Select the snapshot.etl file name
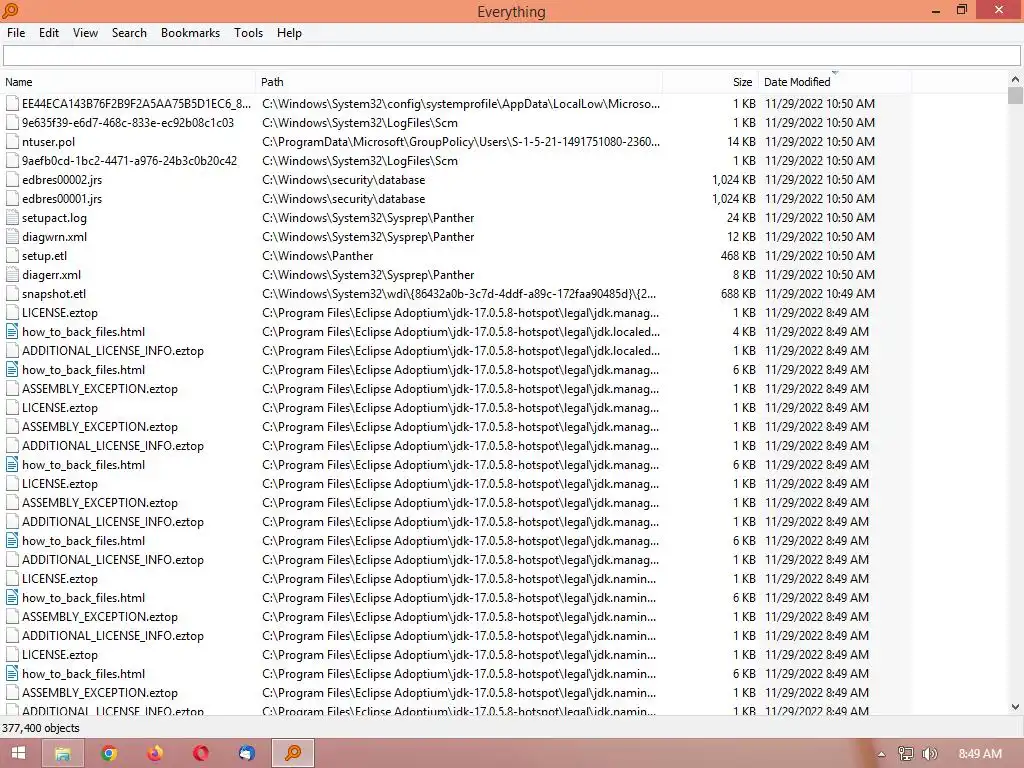The width and height of the screenshot is (1024, 768). pyautogui.click(x=54, y=293)
